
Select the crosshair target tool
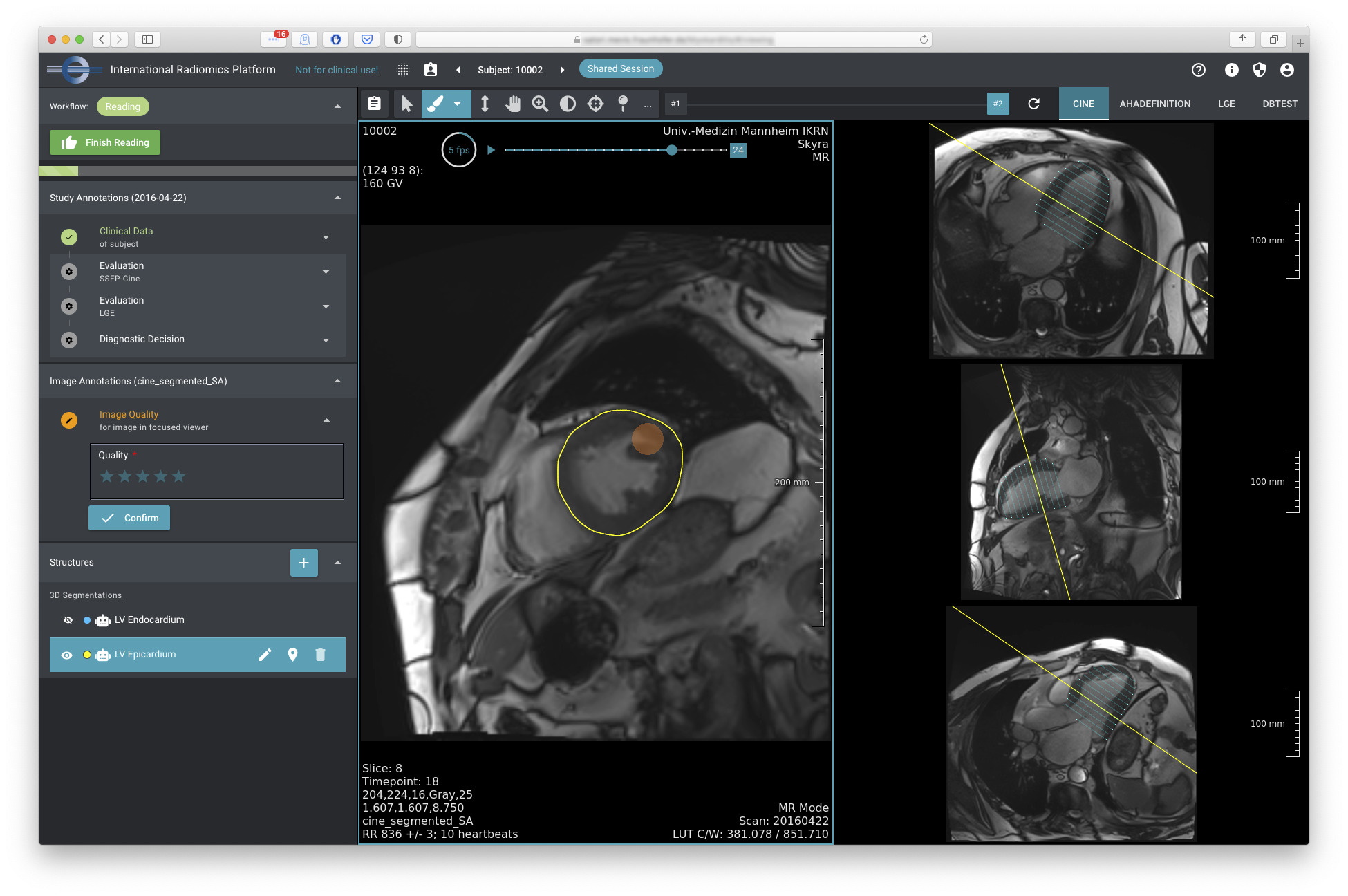pos(595,104)
